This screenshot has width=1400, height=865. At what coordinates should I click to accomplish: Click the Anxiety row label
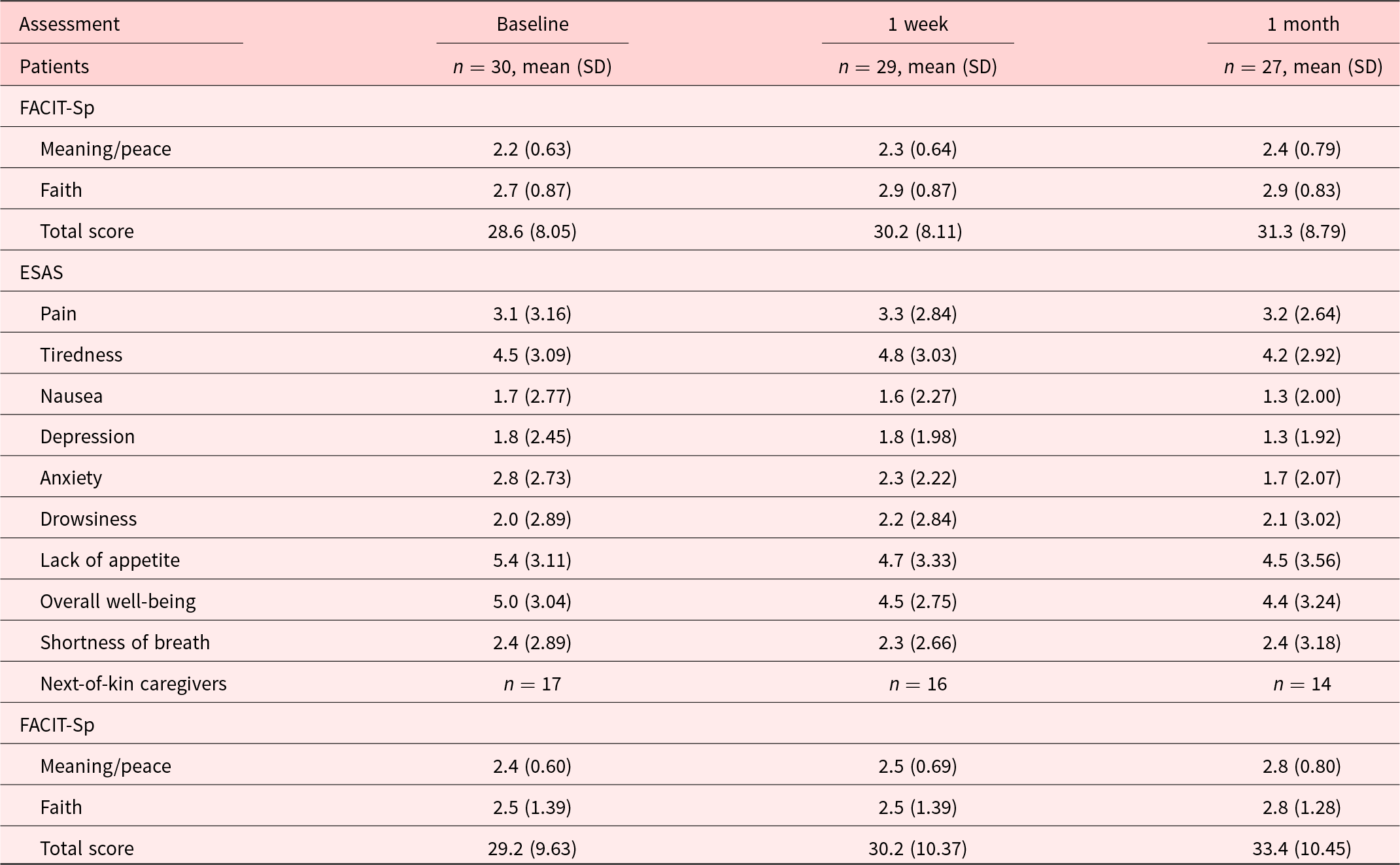coord(71,478)
